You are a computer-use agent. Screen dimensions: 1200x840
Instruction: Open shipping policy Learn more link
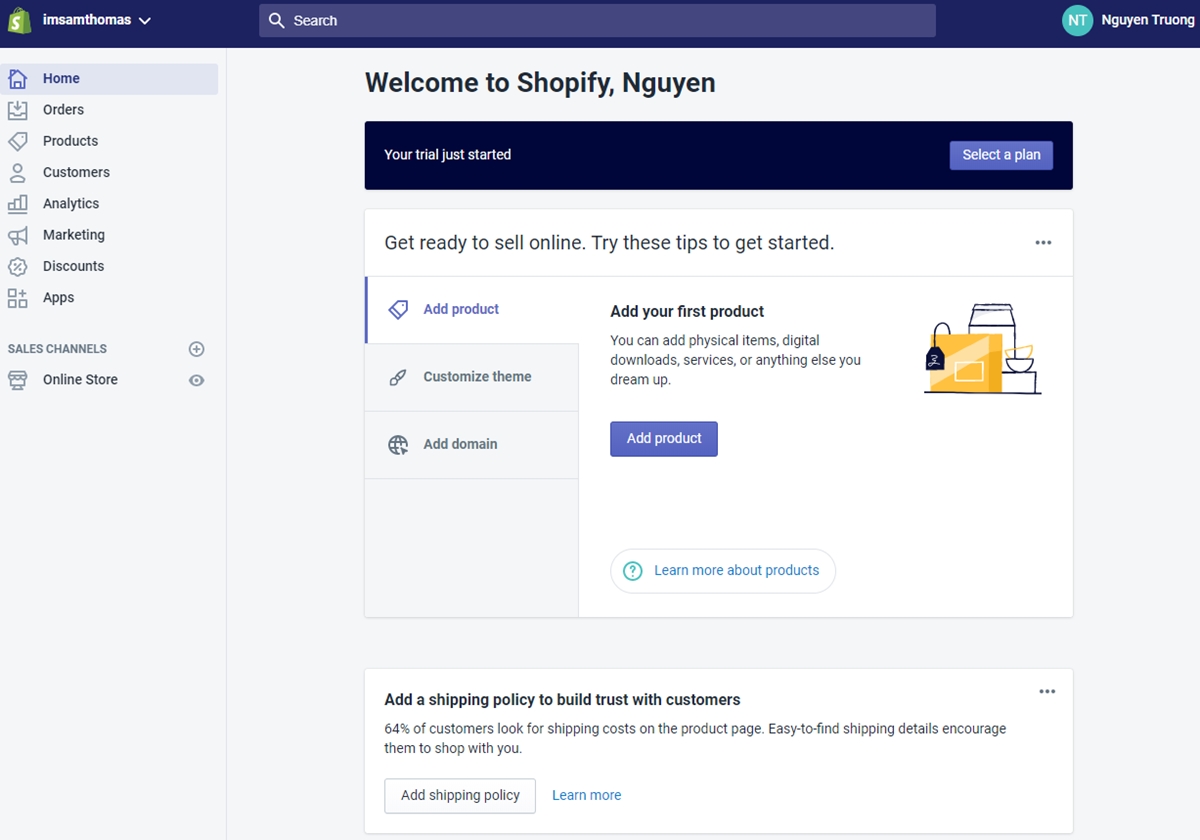[x=586, y=796]
